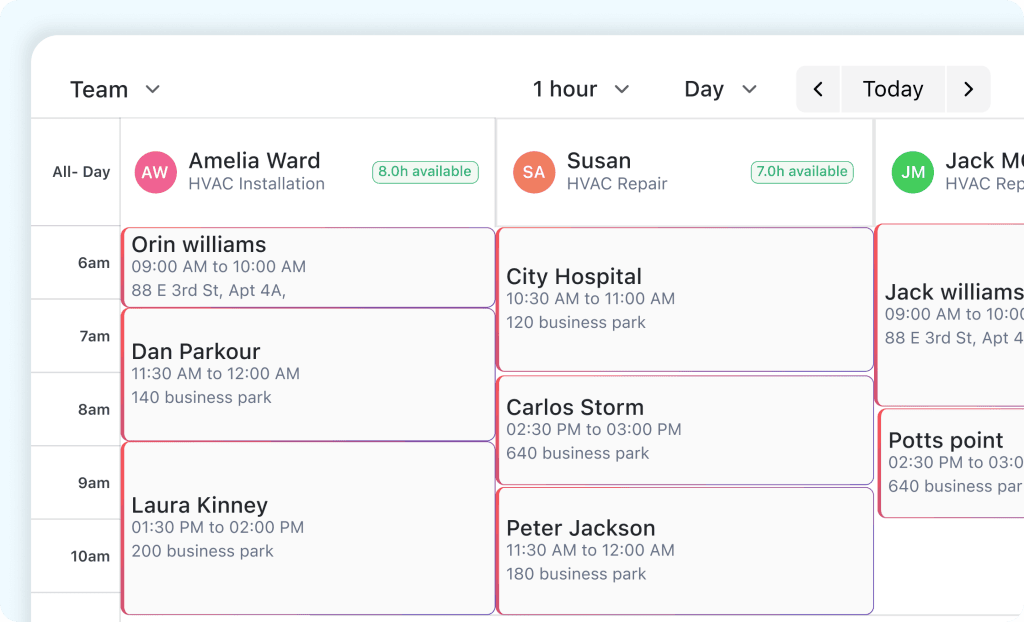Image resolution: width=1024 pixels, height=622 pixels.
Task: Click Amelia Ward's AW avatar
Action: click(x=155, y=172)
